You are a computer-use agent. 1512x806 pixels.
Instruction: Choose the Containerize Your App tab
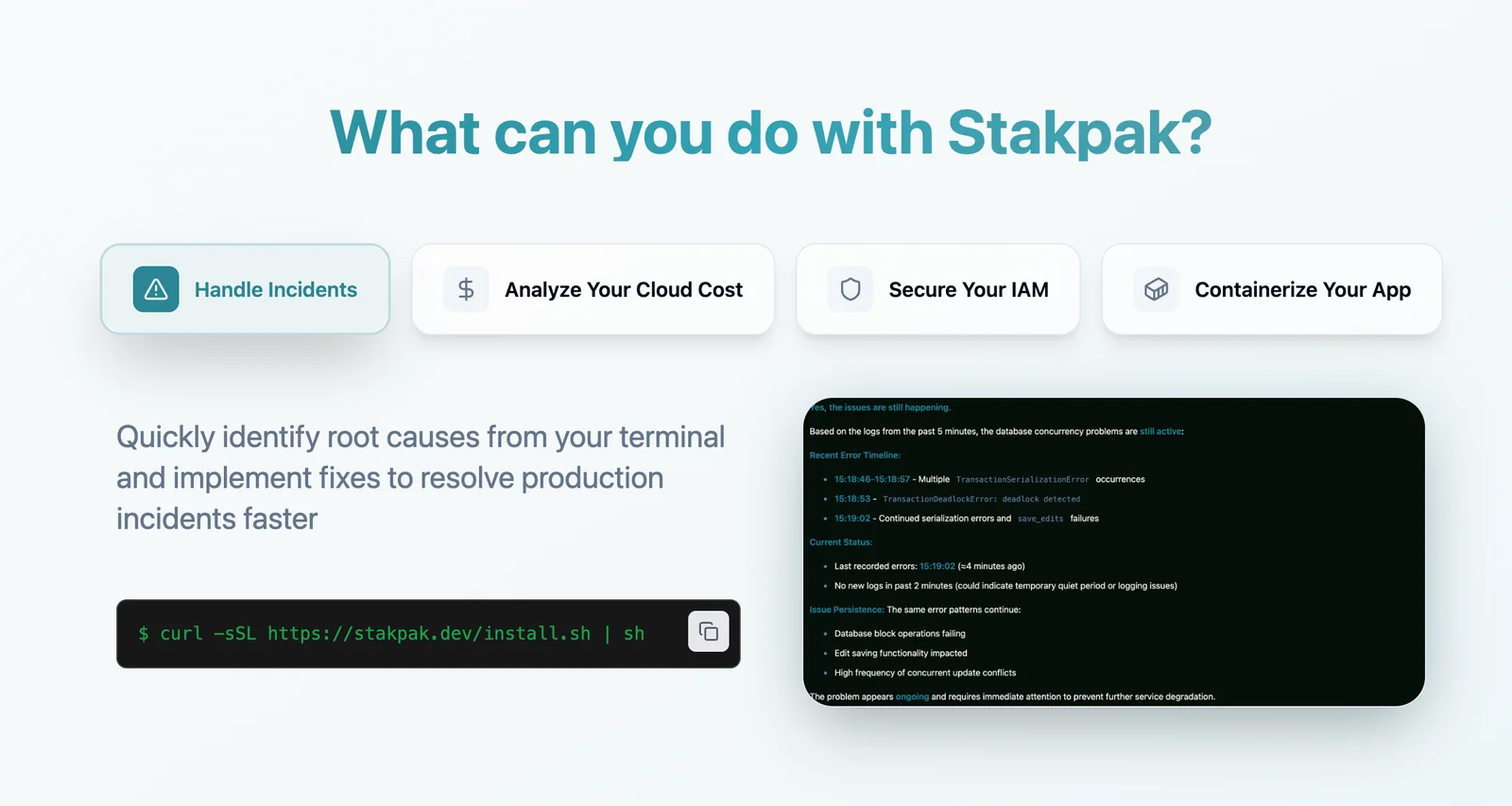1301,290
